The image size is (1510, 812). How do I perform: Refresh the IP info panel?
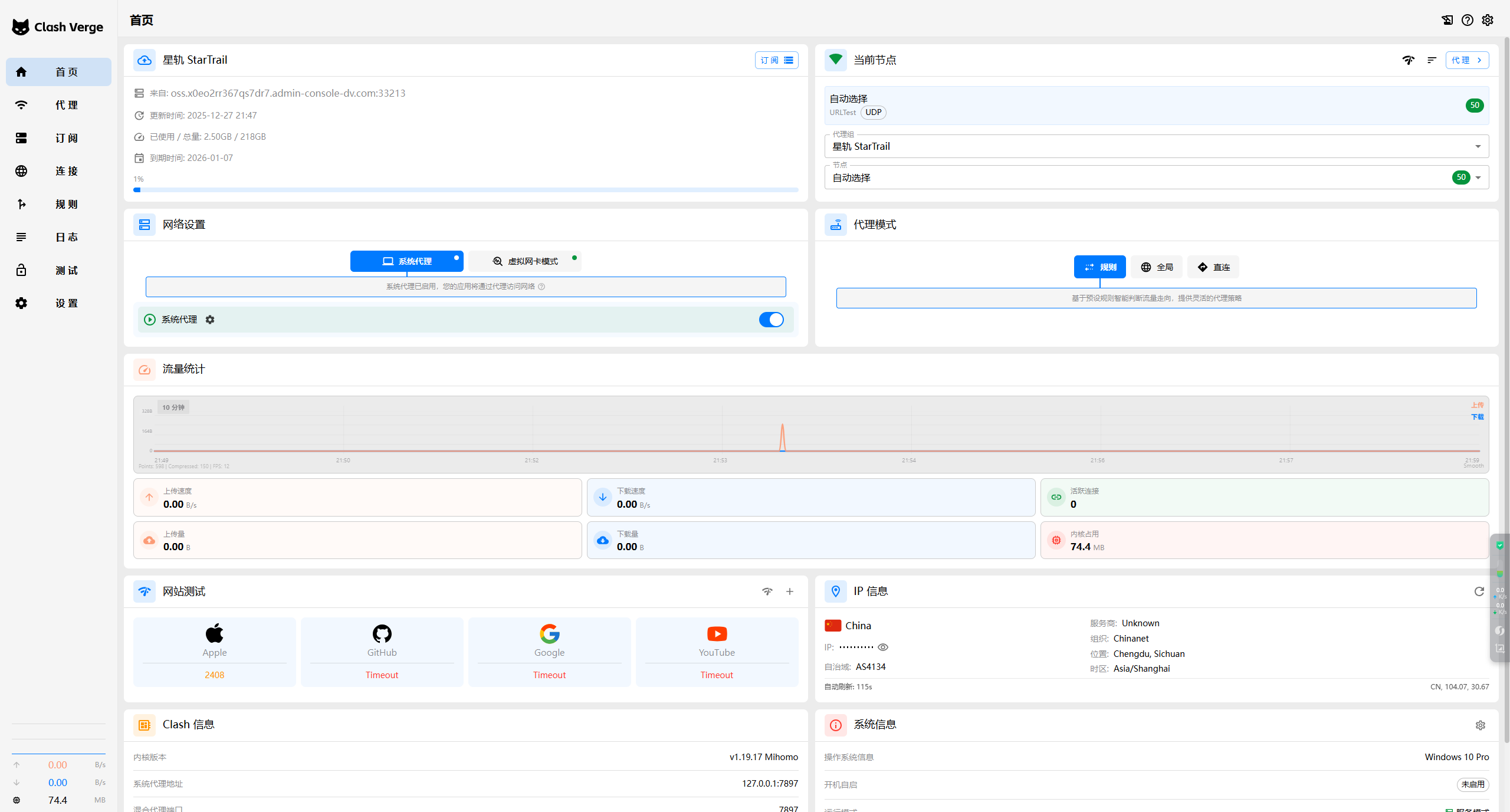coord(1479,591)
